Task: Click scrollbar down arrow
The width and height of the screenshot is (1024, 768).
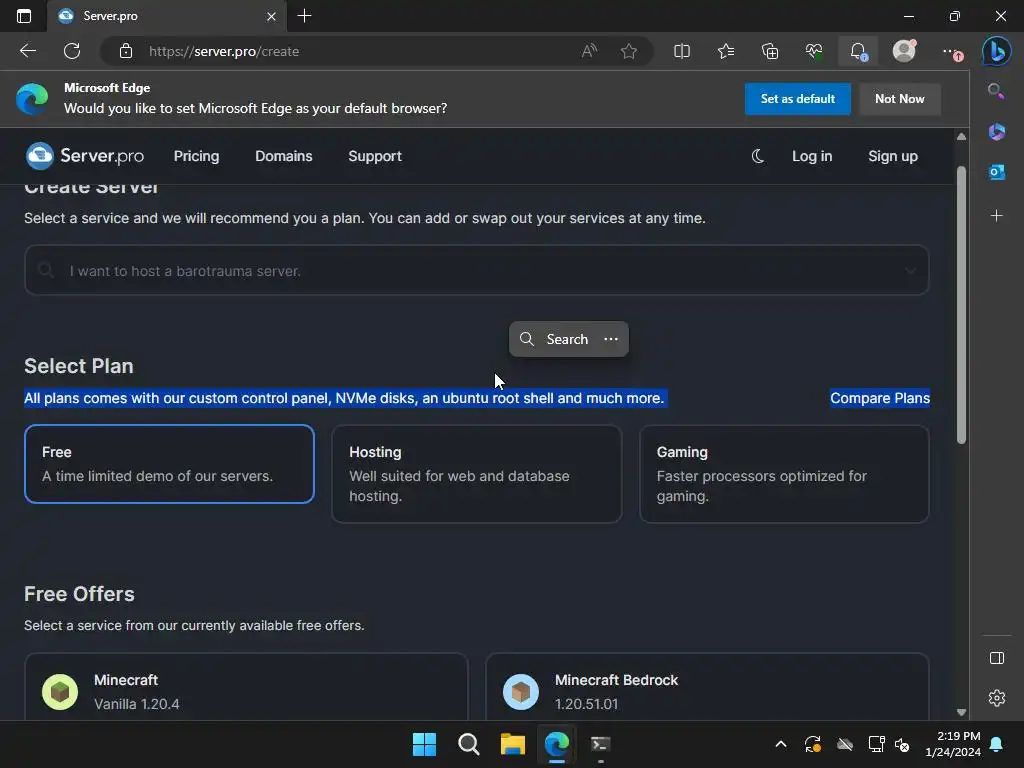Action: coord(961,712)
